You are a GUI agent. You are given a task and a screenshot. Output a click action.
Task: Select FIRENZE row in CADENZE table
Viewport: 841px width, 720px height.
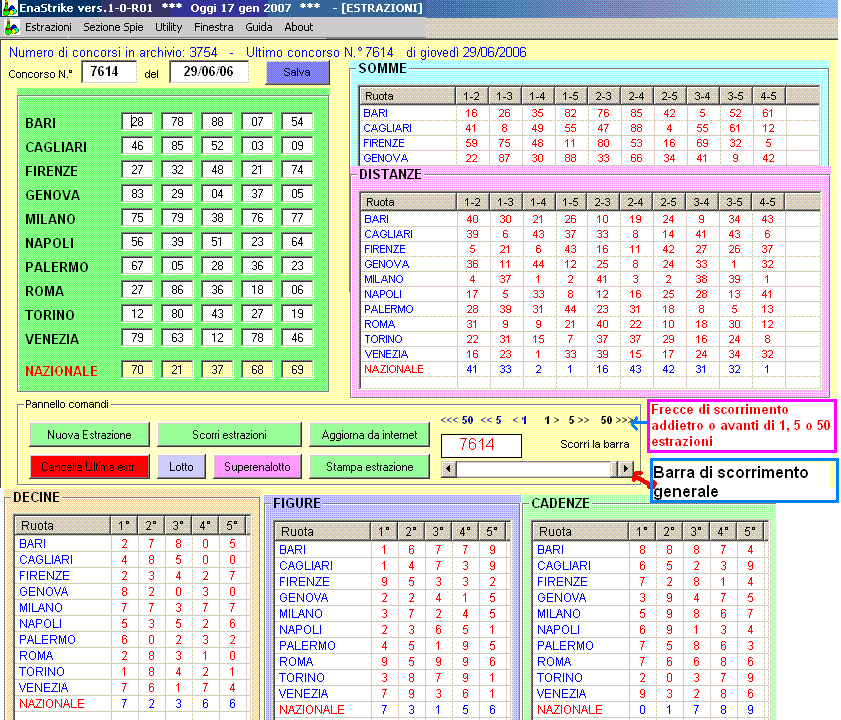(x=650, y=582)
